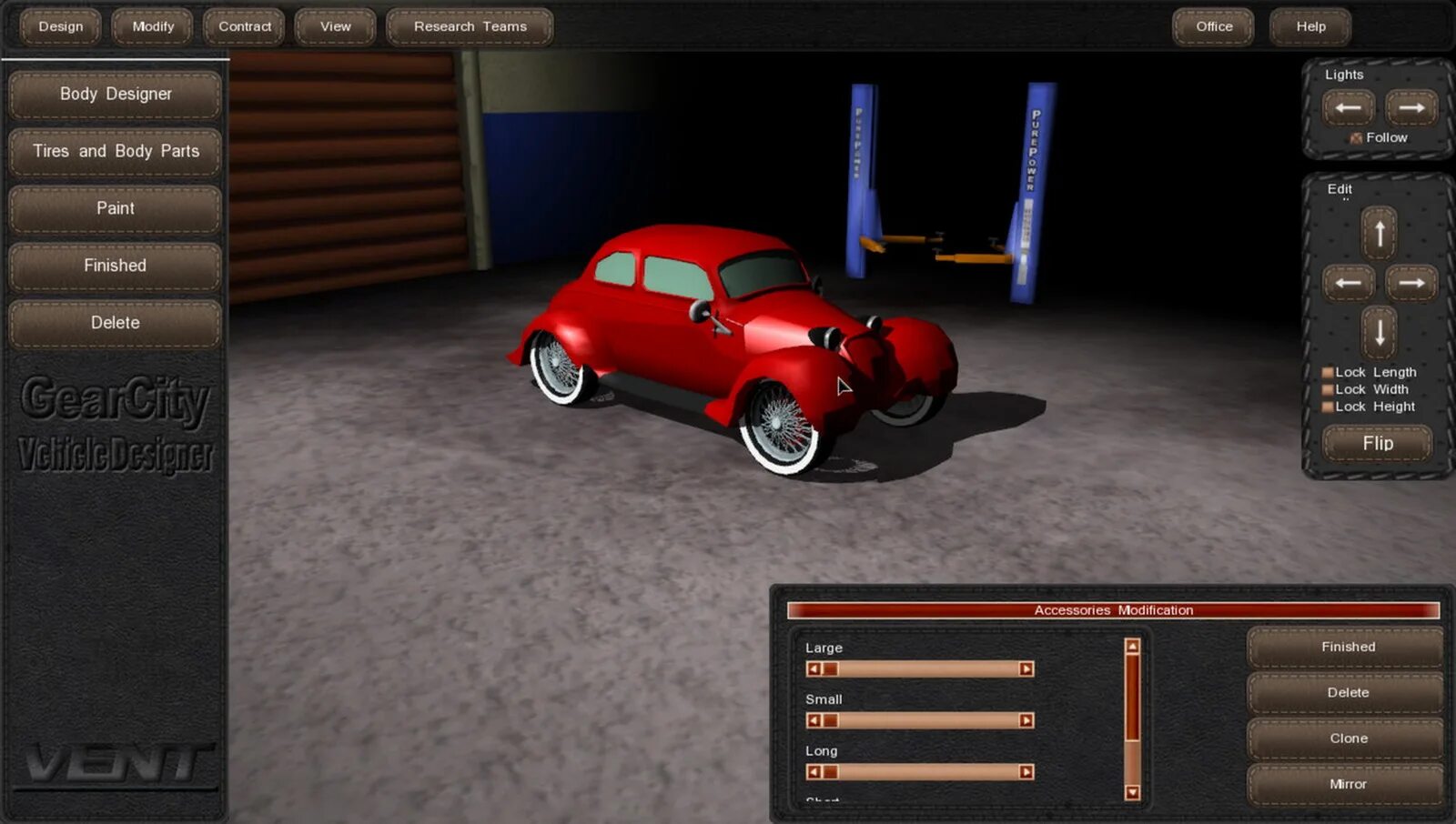Enable Lock Width checkbox

pyautogui.click(x=1328, y=390)
